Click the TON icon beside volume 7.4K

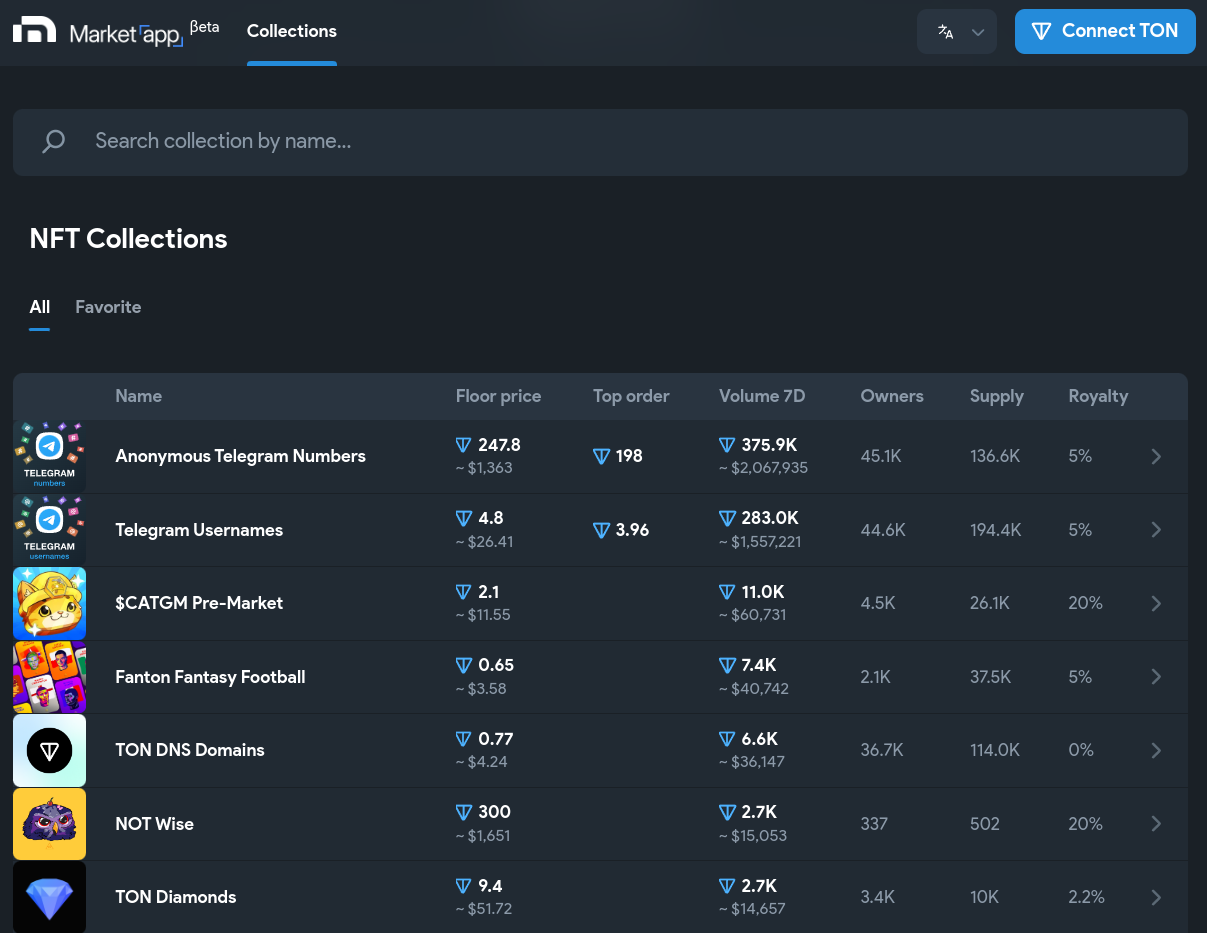727,665
